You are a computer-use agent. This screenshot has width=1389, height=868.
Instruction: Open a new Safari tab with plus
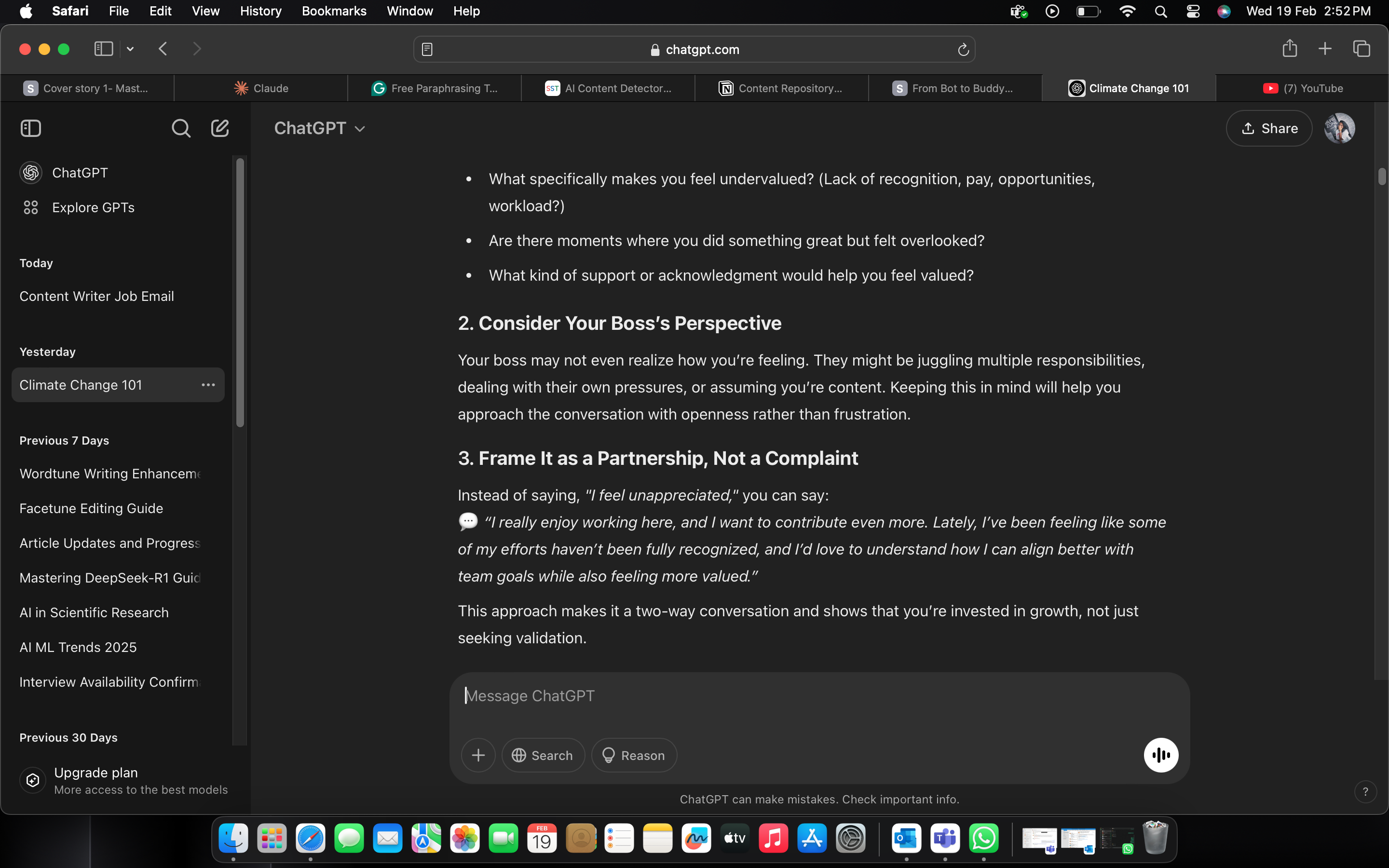(1325, 49)
